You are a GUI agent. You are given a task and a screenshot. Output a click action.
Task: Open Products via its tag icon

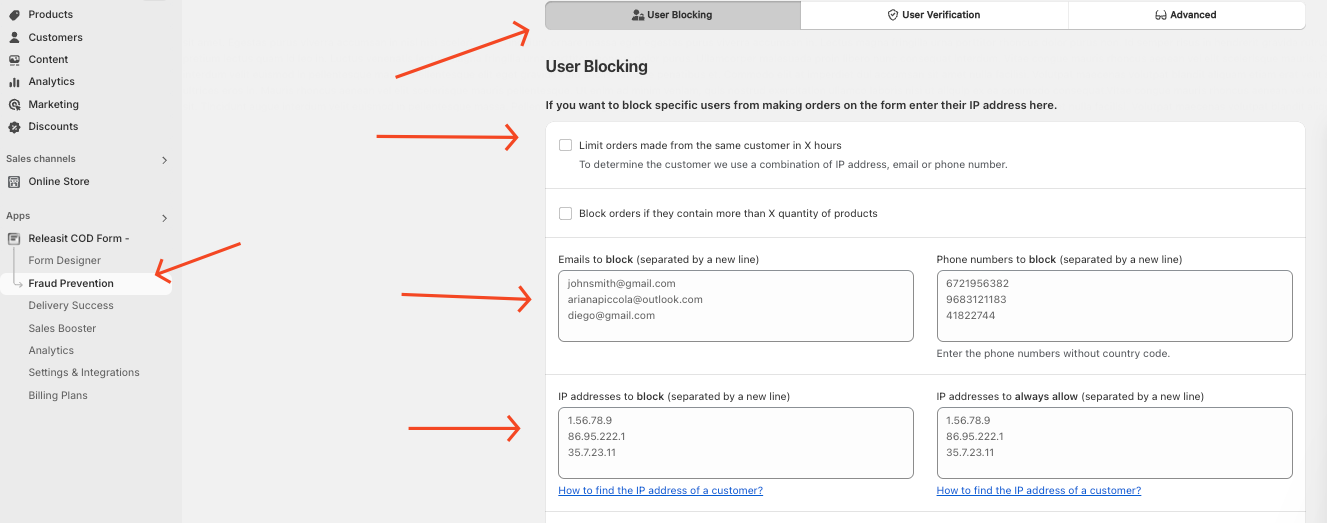click(x=14, y=15)
